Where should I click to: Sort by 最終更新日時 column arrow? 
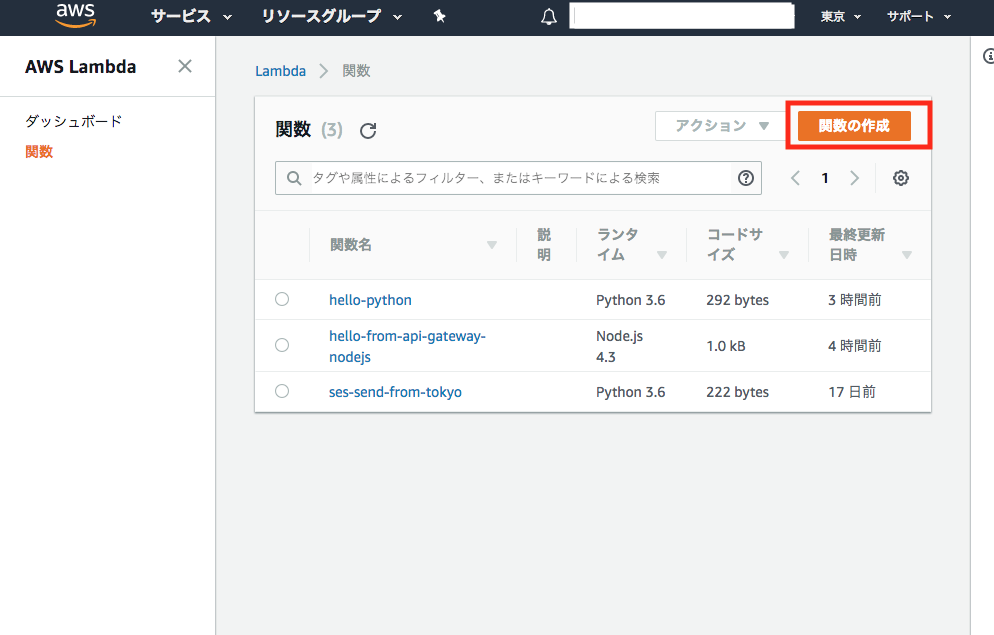(x=907, y=255)
